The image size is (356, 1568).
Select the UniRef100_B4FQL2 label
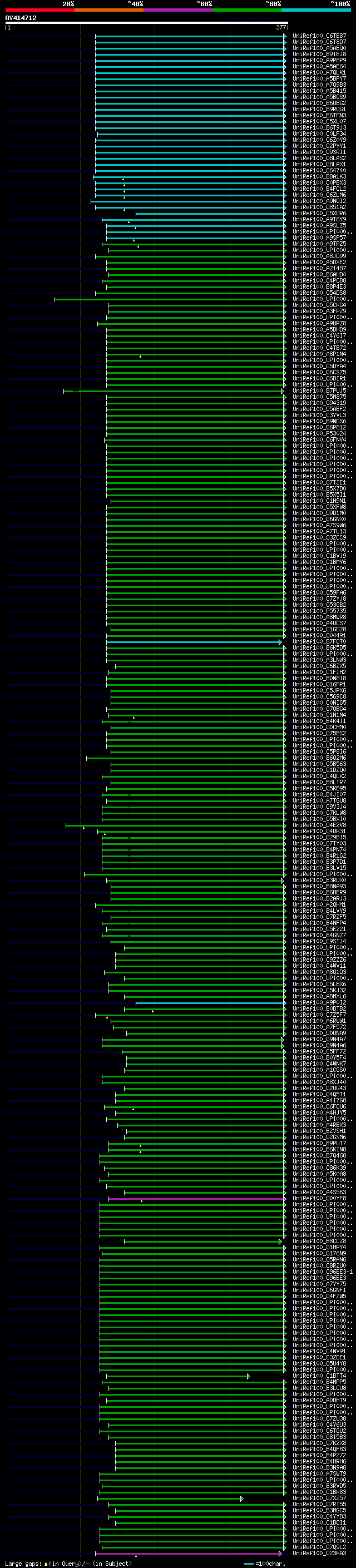pos(319,189)
